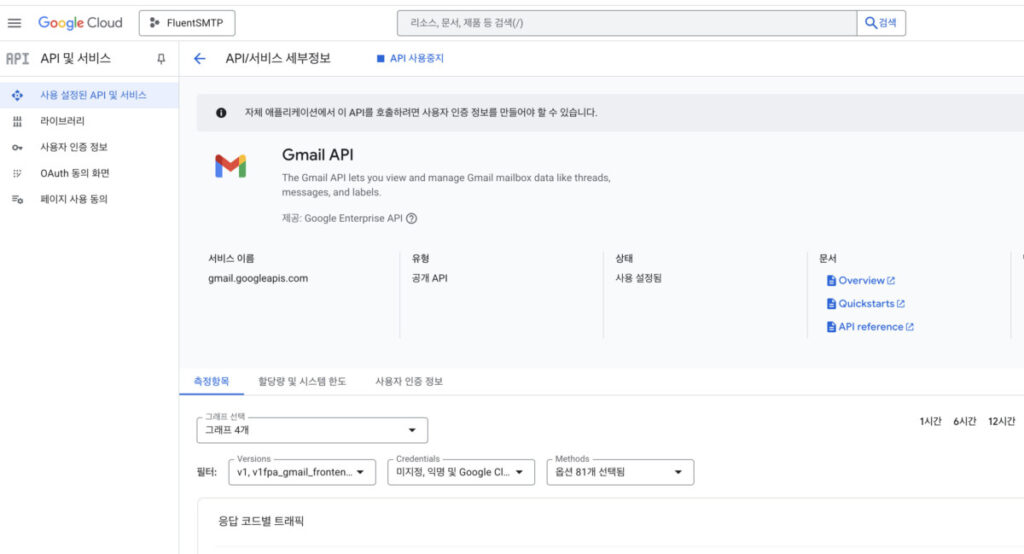Click the 페이지 사용 동의 settings icon
Image resolution: width=1024 pixels, height=554 pixels.
[x=18, y=199]
